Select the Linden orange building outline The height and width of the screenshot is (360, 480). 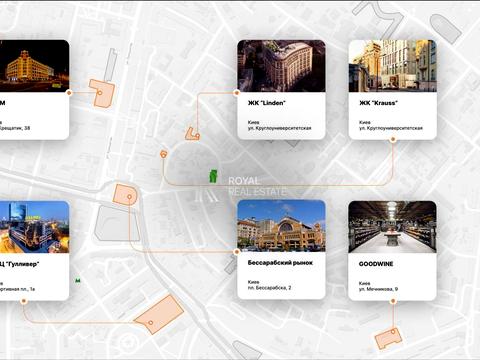[x=192, y=134]
